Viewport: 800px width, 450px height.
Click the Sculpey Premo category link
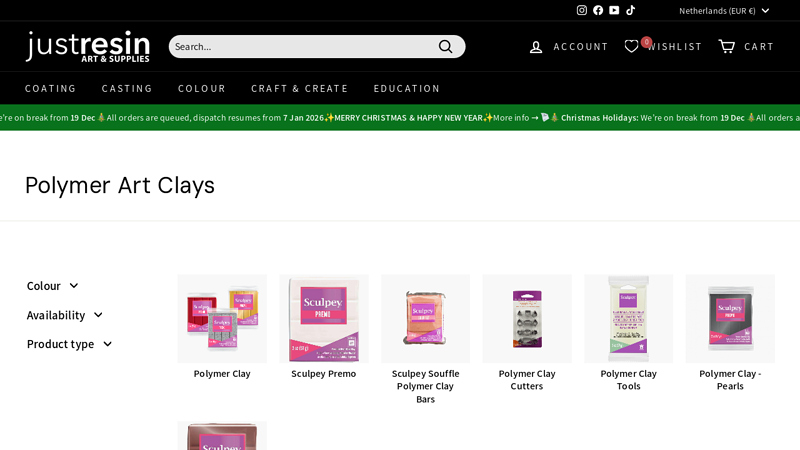323,374
